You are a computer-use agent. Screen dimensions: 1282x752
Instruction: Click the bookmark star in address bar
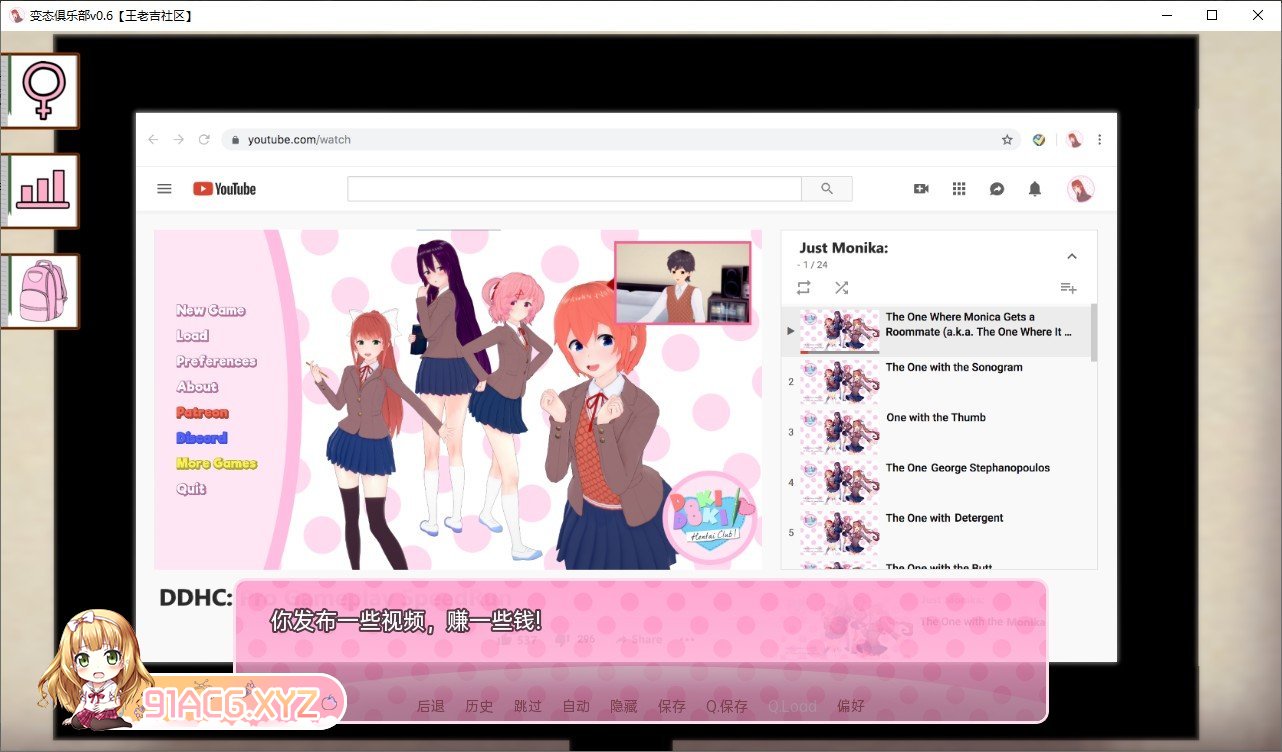tap(1007, 140)
